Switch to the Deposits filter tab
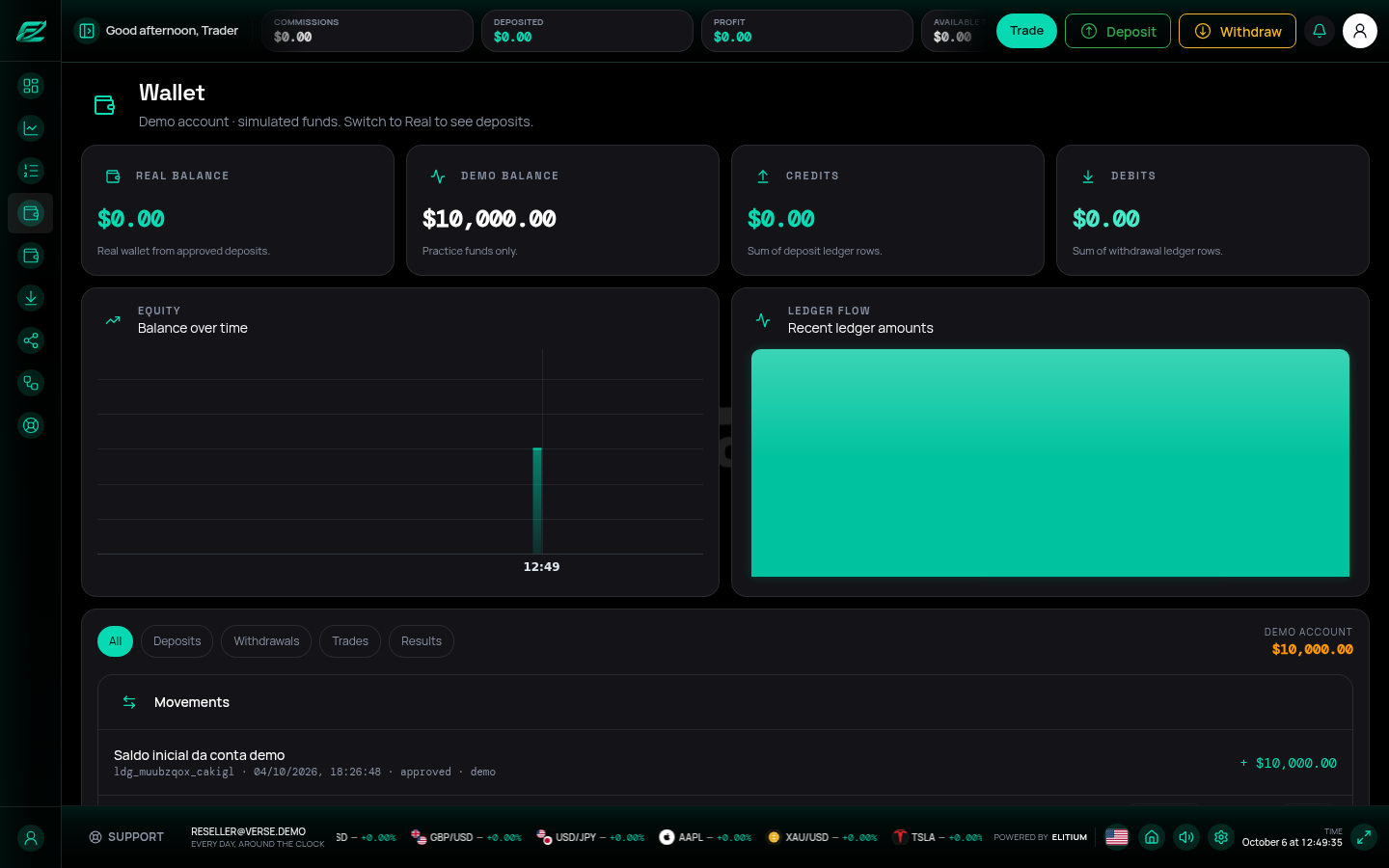1389x868 pixels. pos(177,641)
